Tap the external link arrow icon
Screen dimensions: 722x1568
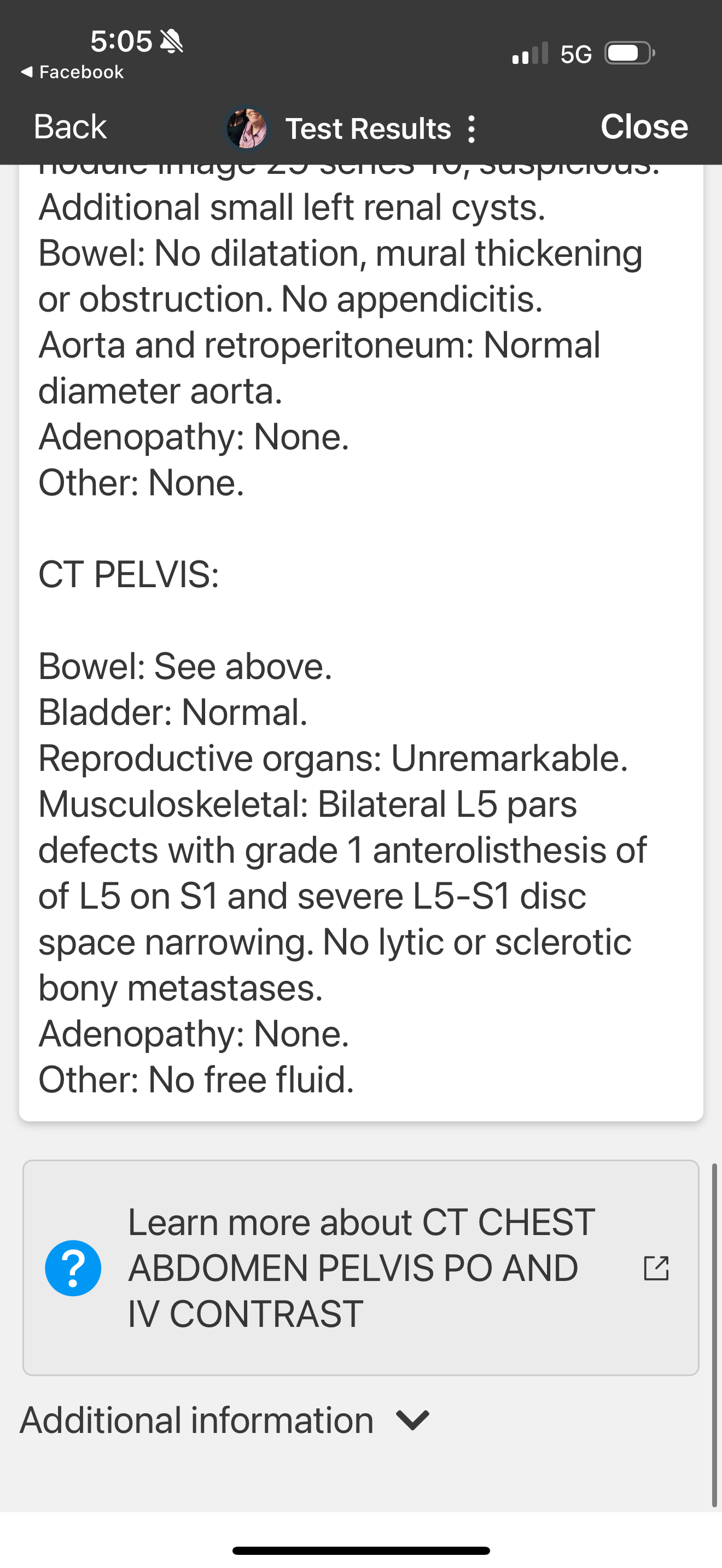point(656,1268)
